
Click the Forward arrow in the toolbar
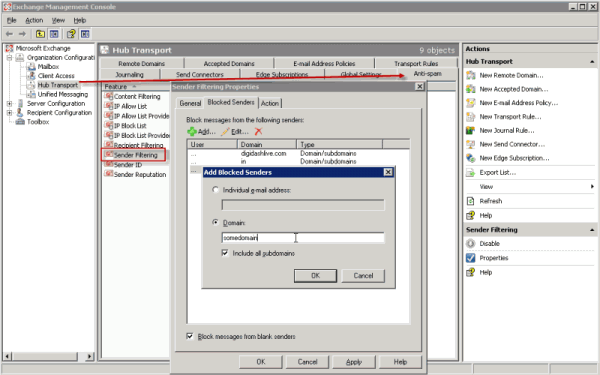point(22,34)
